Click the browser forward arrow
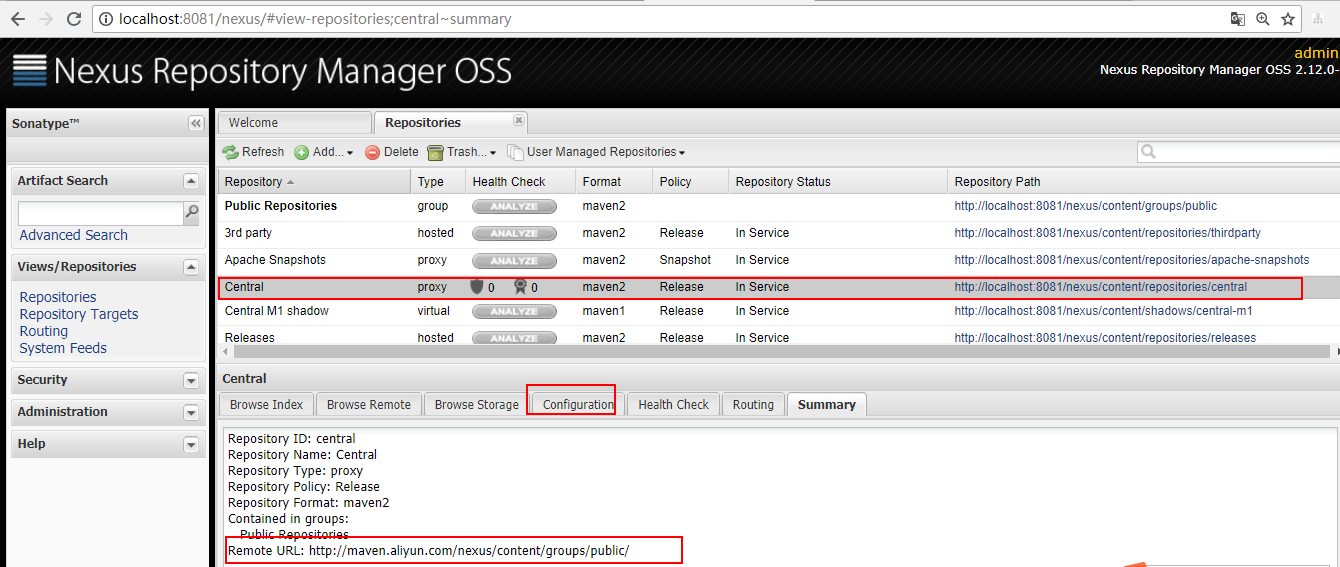 [46, 19]
